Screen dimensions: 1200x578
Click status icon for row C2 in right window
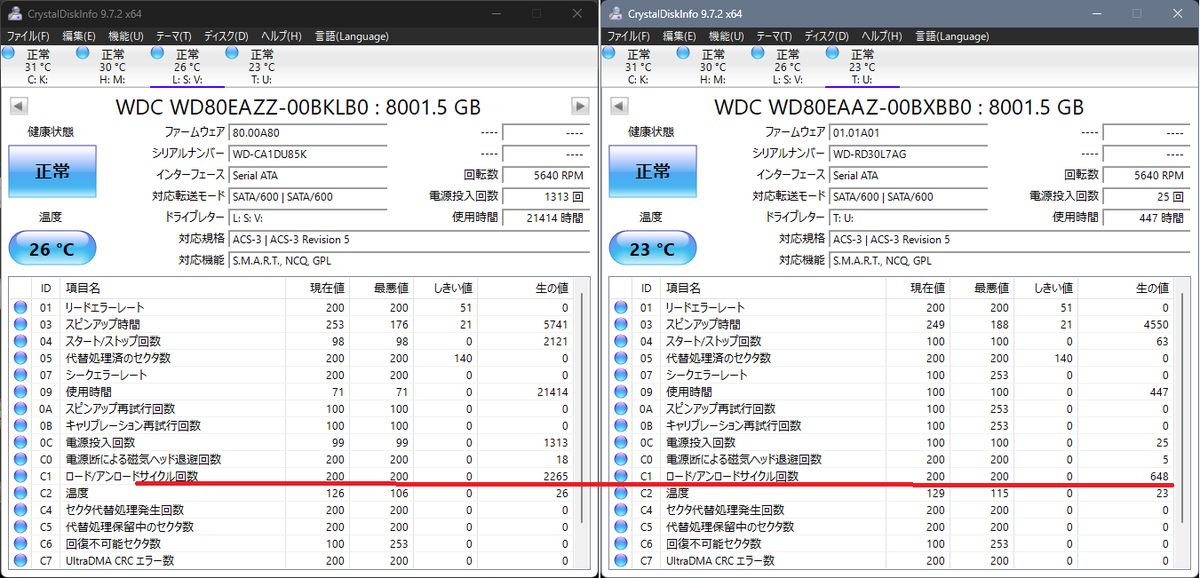click(x=621, y=493)
